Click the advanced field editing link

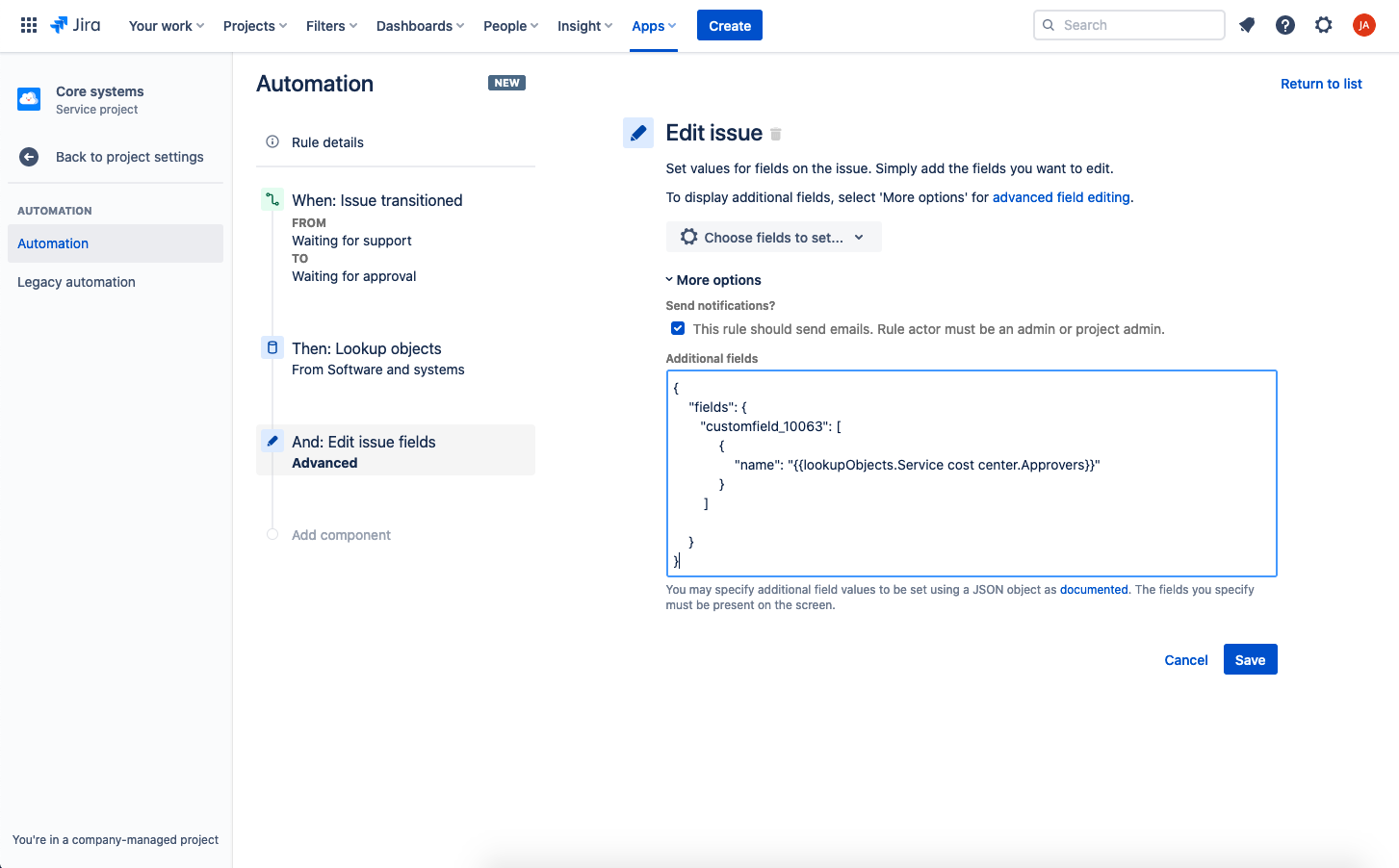pos(1061,197)
